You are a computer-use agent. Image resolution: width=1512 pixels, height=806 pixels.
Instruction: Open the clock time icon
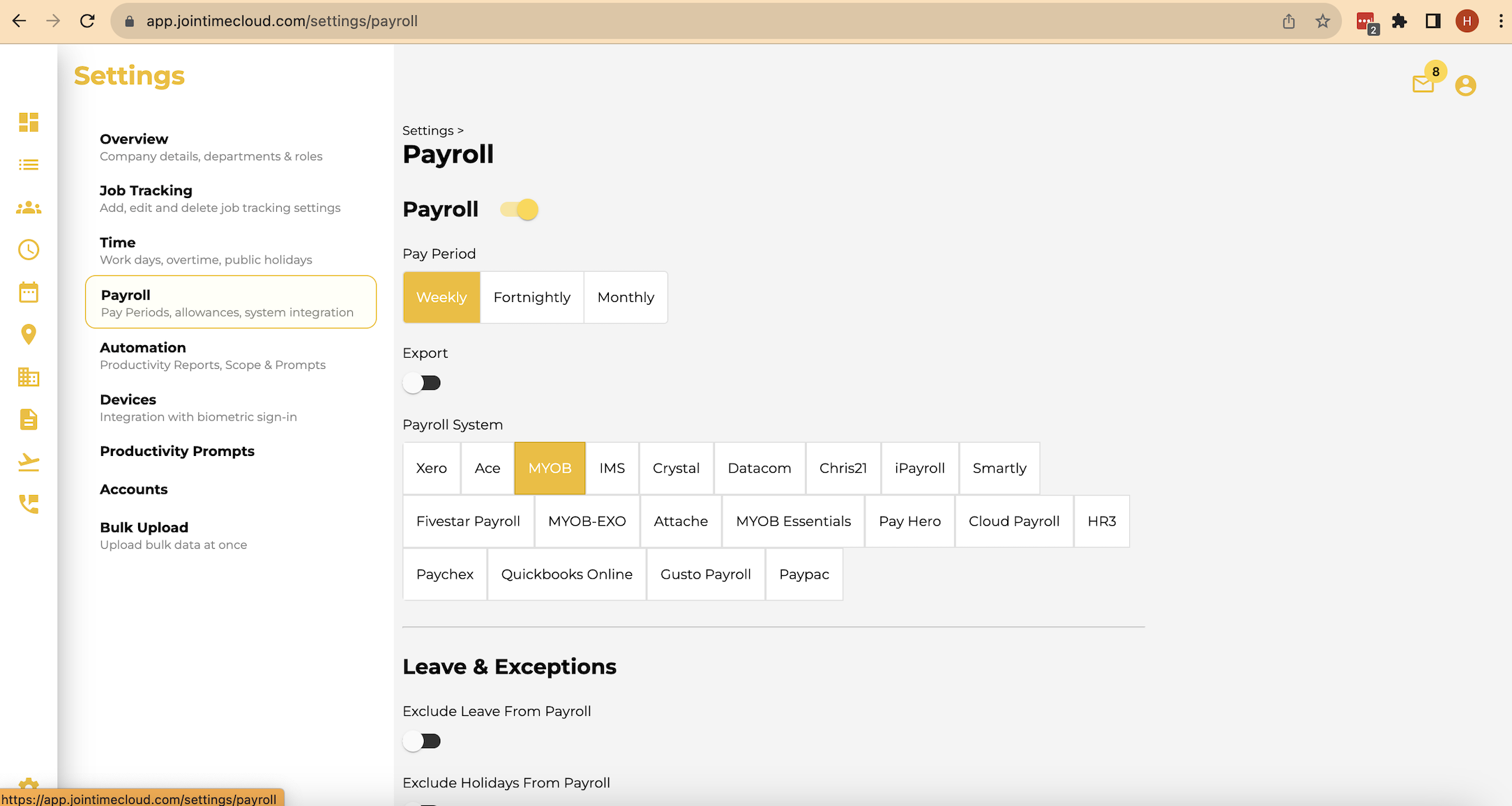(28, 250)
